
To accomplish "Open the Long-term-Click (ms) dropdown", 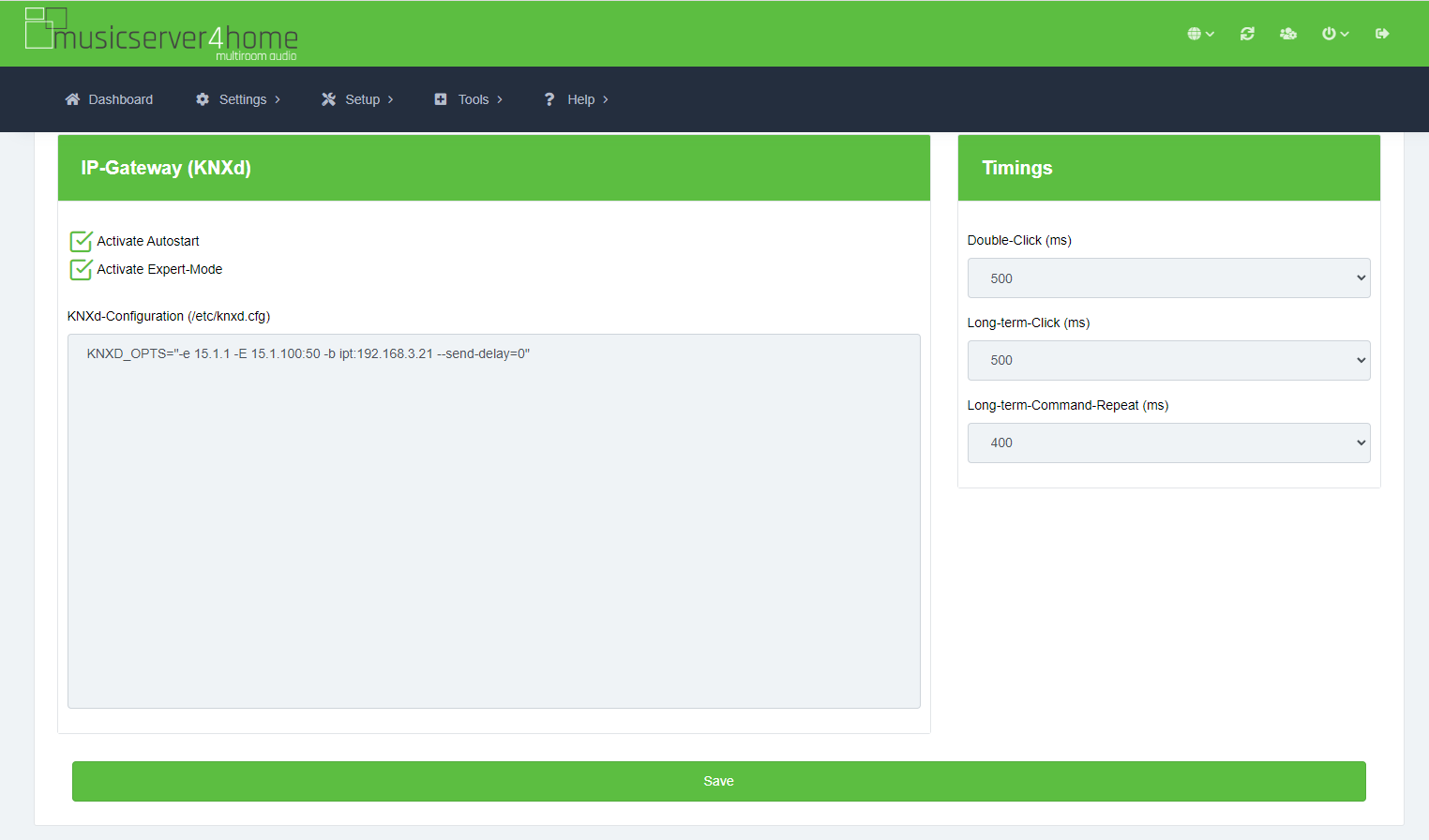I will coord(1168,360).
